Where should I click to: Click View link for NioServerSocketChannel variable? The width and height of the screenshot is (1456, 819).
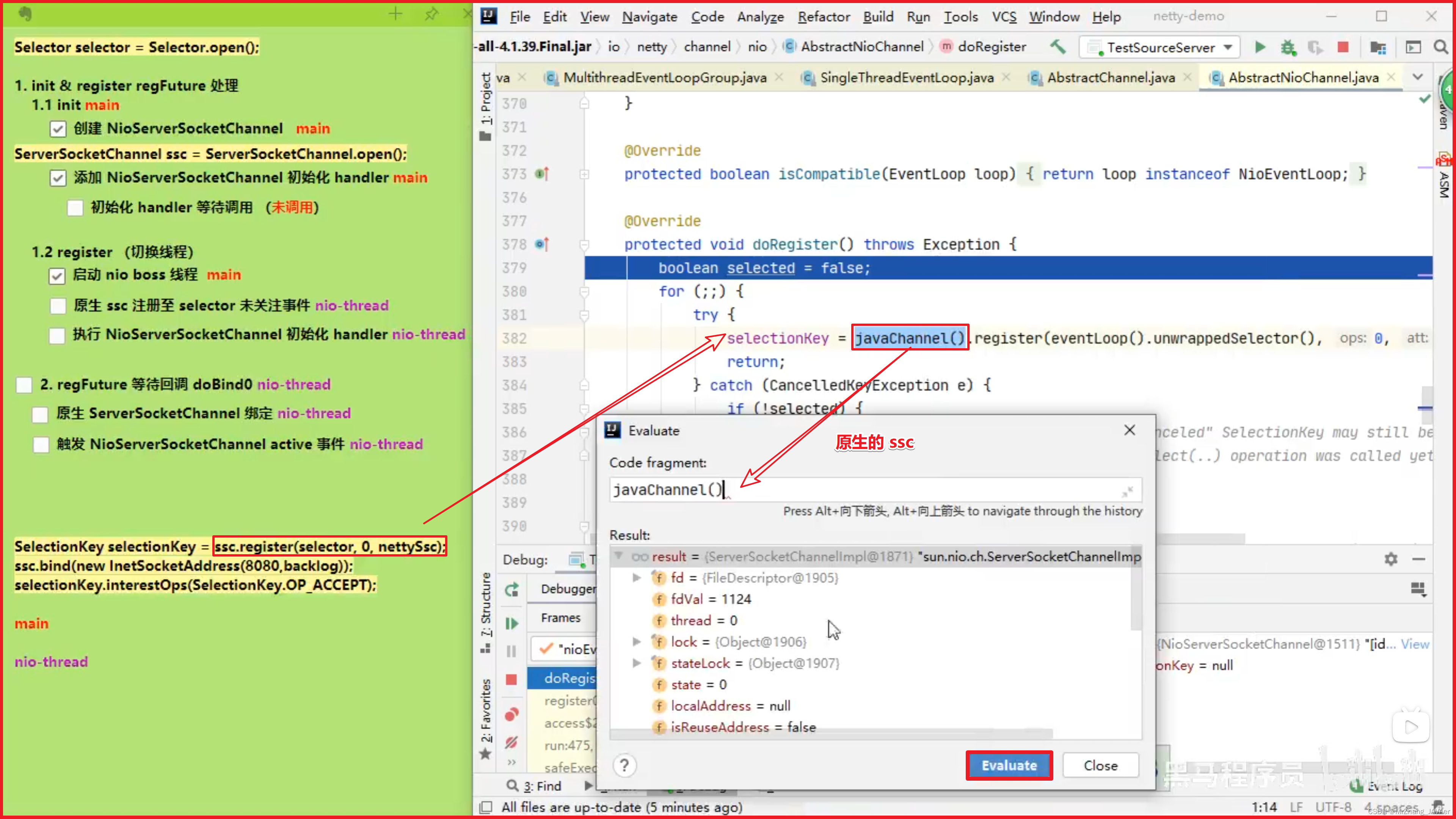point(1415,644)
